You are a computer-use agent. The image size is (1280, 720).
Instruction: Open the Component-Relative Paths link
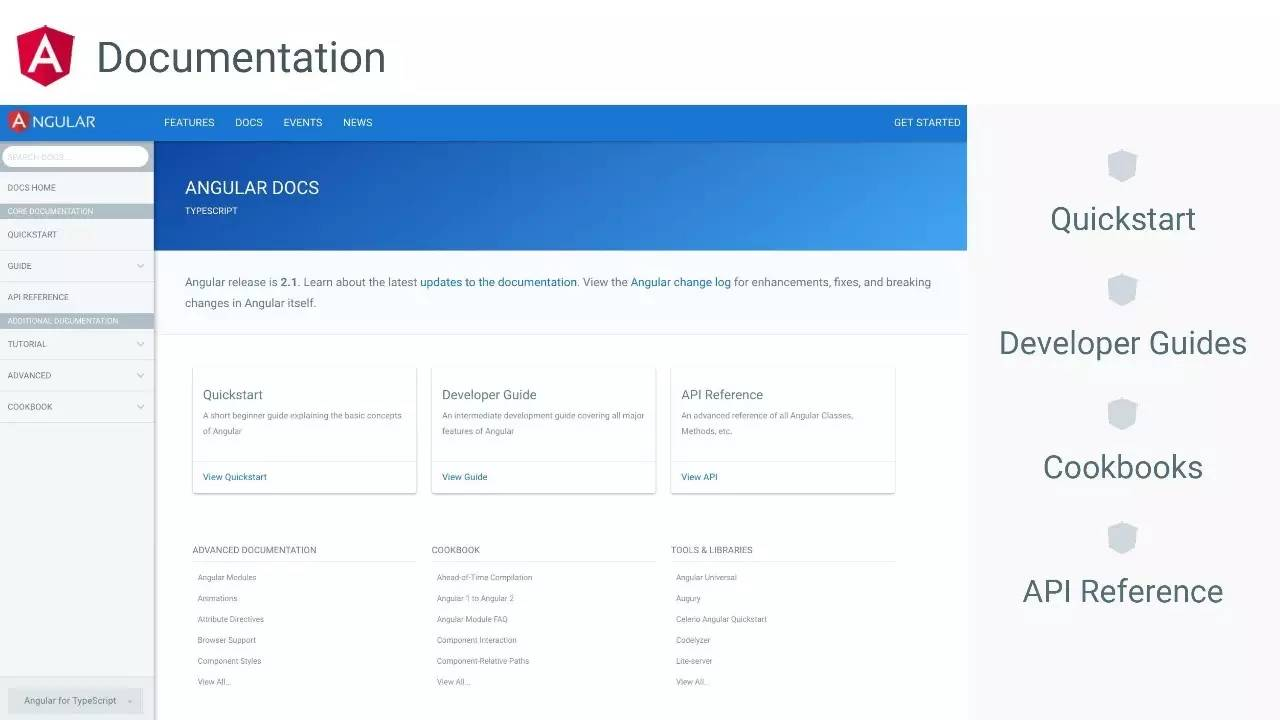click(483, 662)
